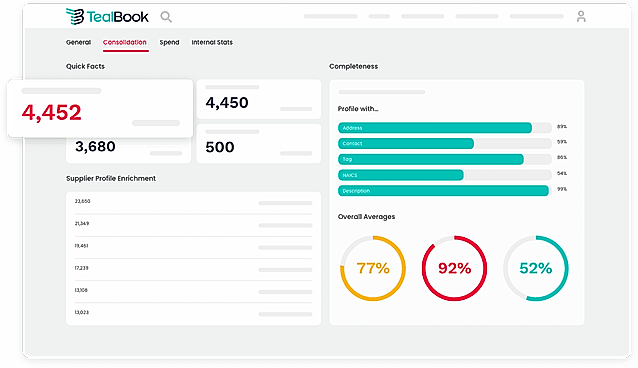Viewport: 638px width, 368px height.
Task: Open the user profile icon
Action: (x=581, y=16)
